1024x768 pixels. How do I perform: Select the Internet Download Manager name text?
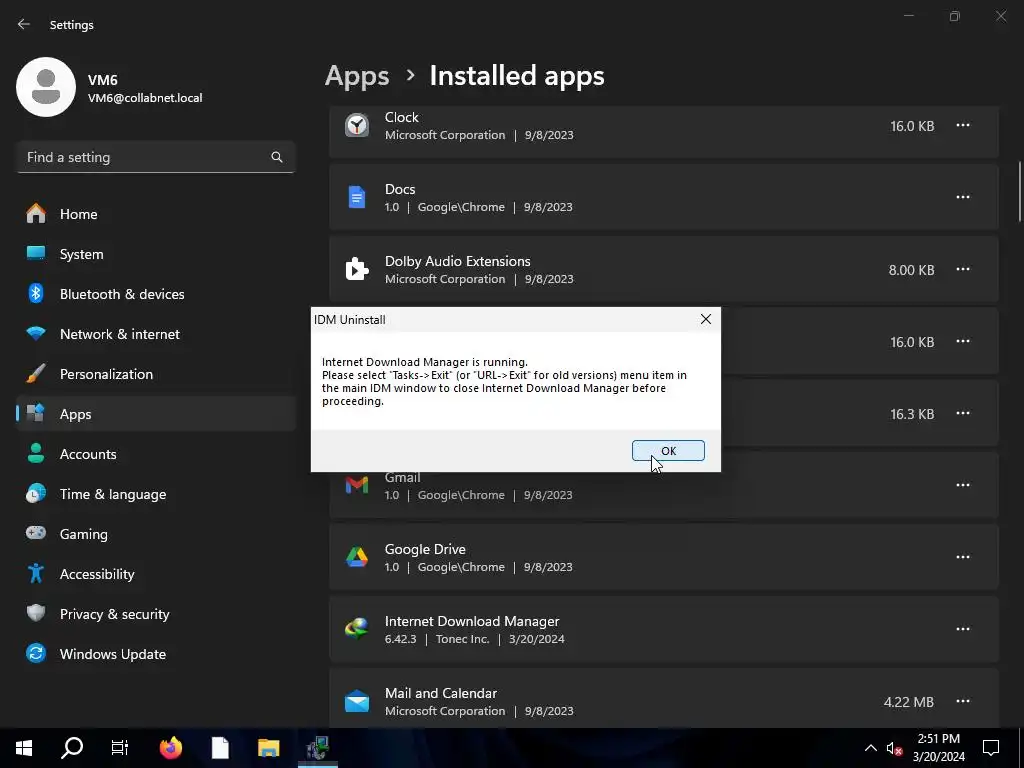pos(472,621)
